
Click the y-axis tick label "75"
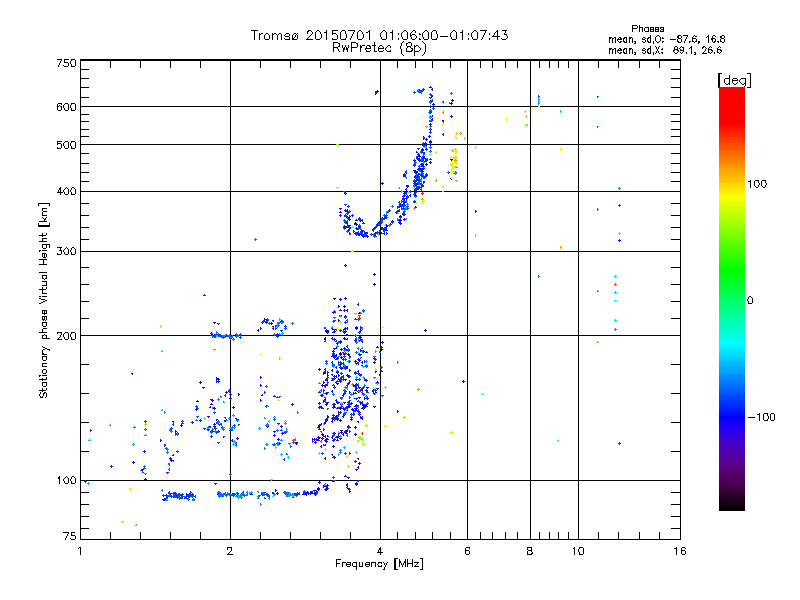tap(70, 536)
